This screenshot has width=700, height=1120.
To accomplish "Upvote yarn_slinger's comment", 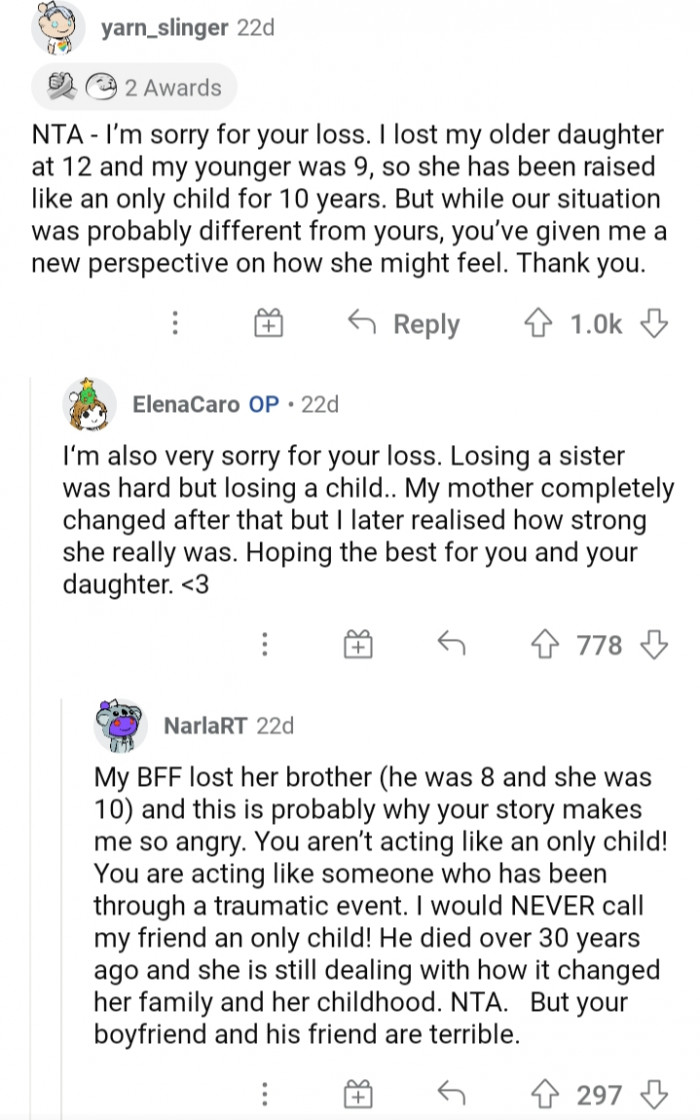I will (541, 323).
